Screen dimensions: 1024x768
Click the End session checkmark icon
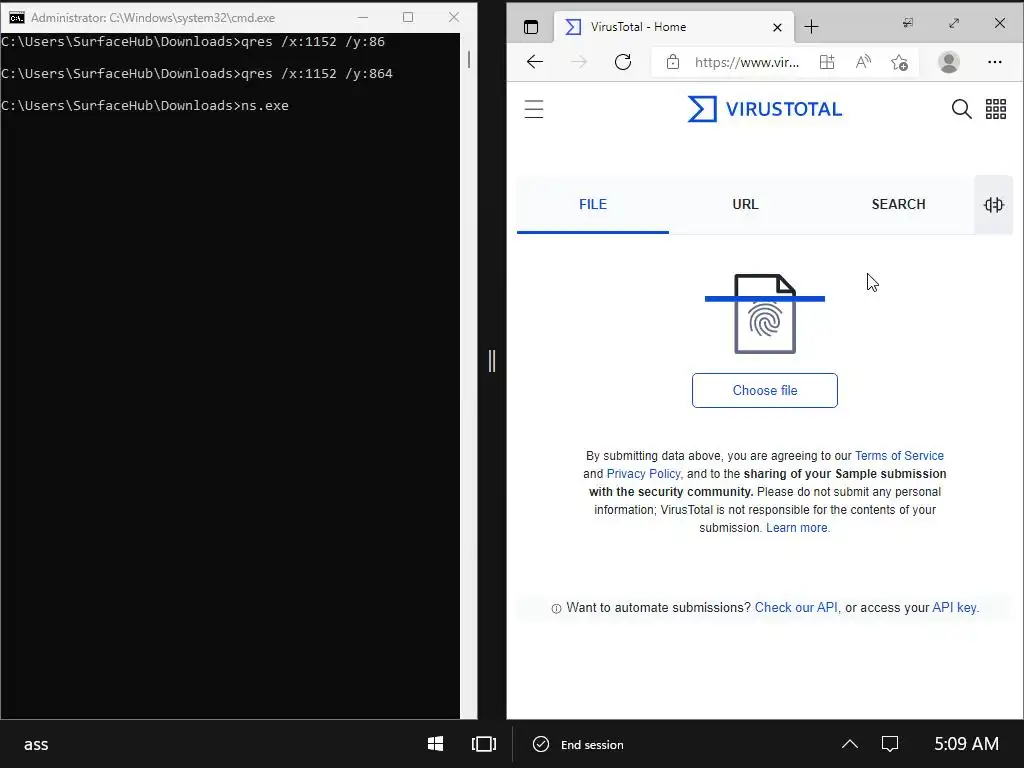[541, 744]
